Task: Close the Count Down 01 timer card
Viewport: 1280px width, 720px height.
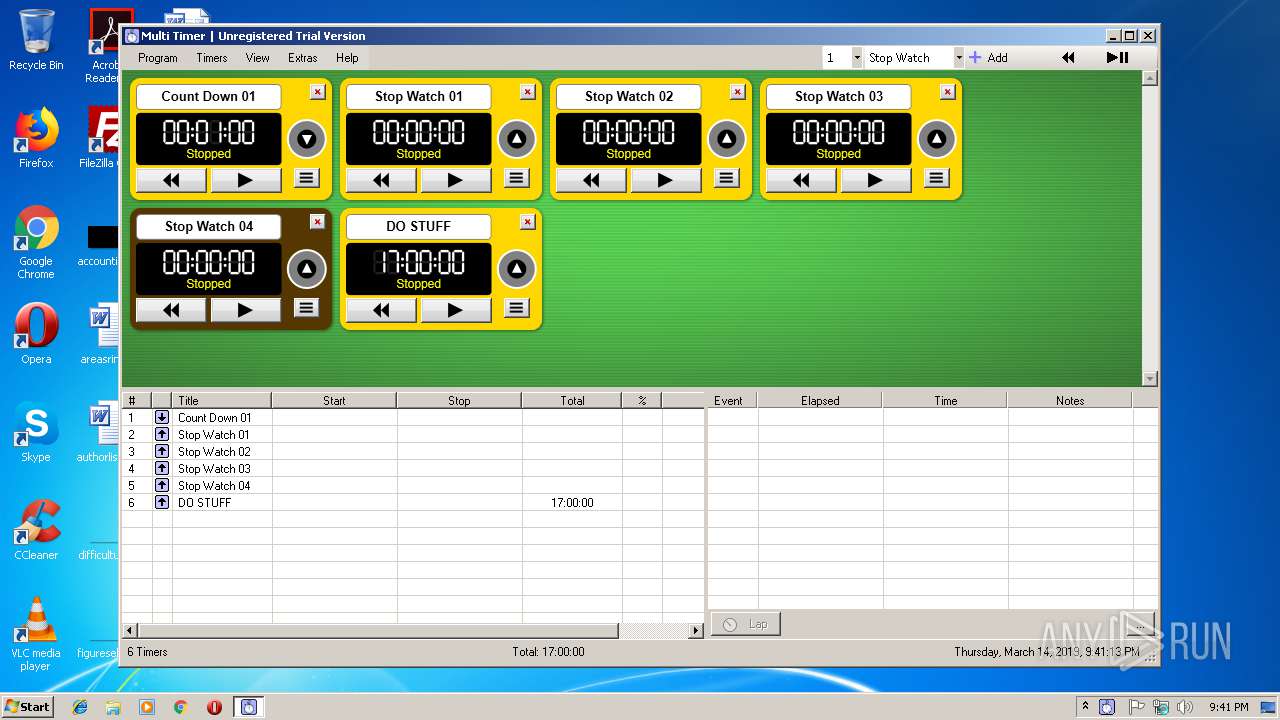Action: [317, 92]
